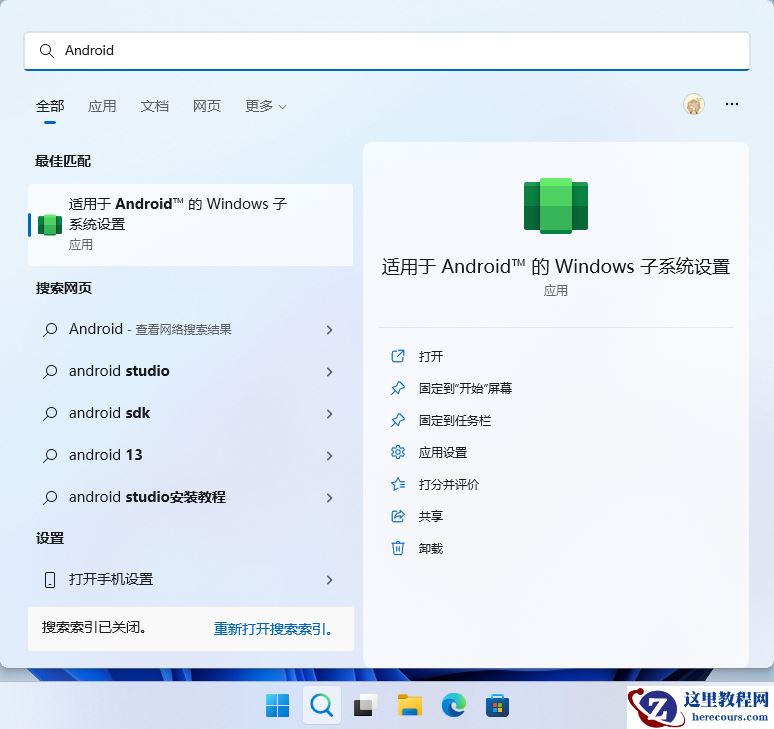Open Task View from the taskbar
774x729 pixels.
pos(366,705)
